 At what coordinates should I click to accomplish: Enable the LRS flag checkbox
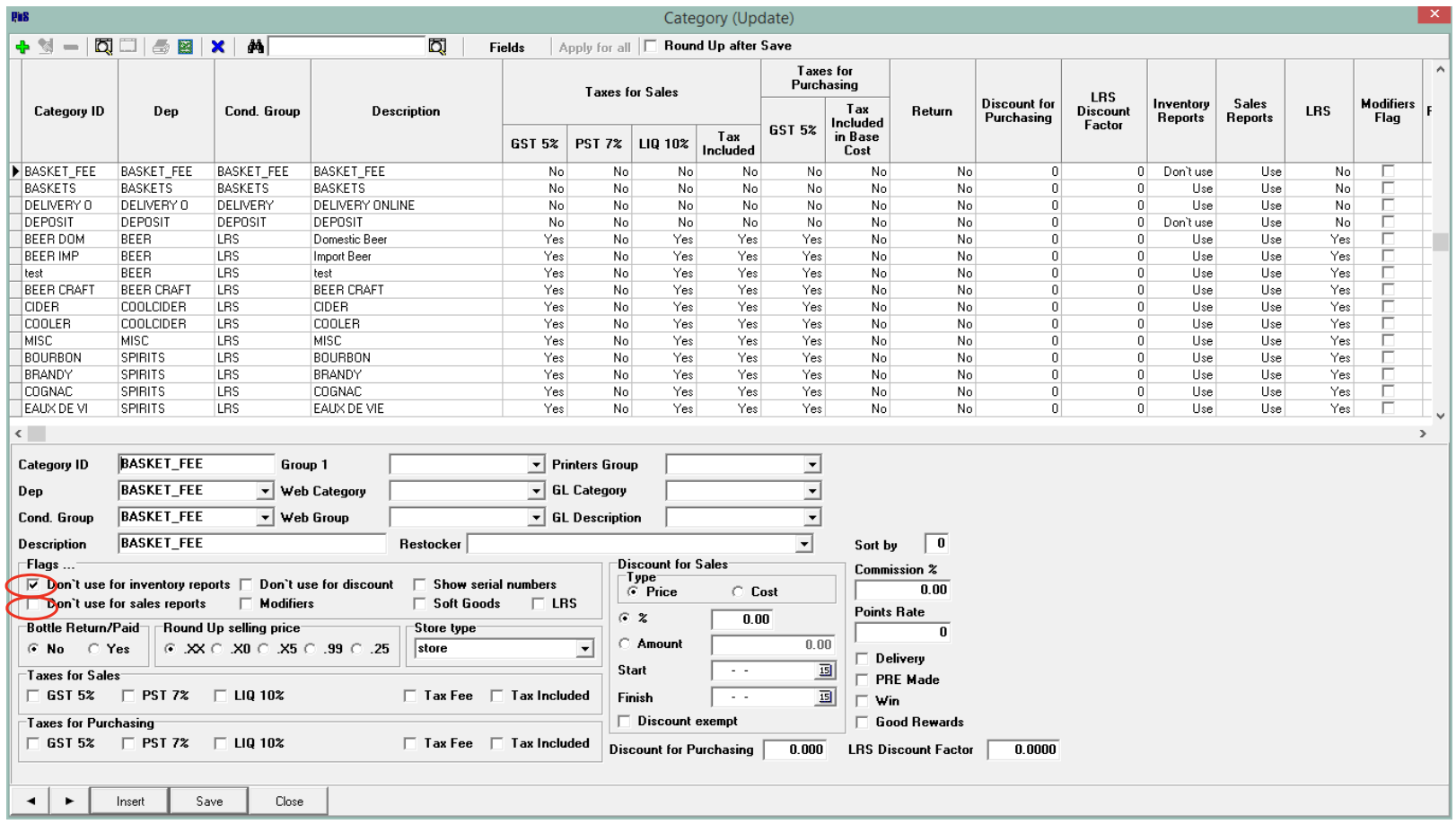pos(538,604)
